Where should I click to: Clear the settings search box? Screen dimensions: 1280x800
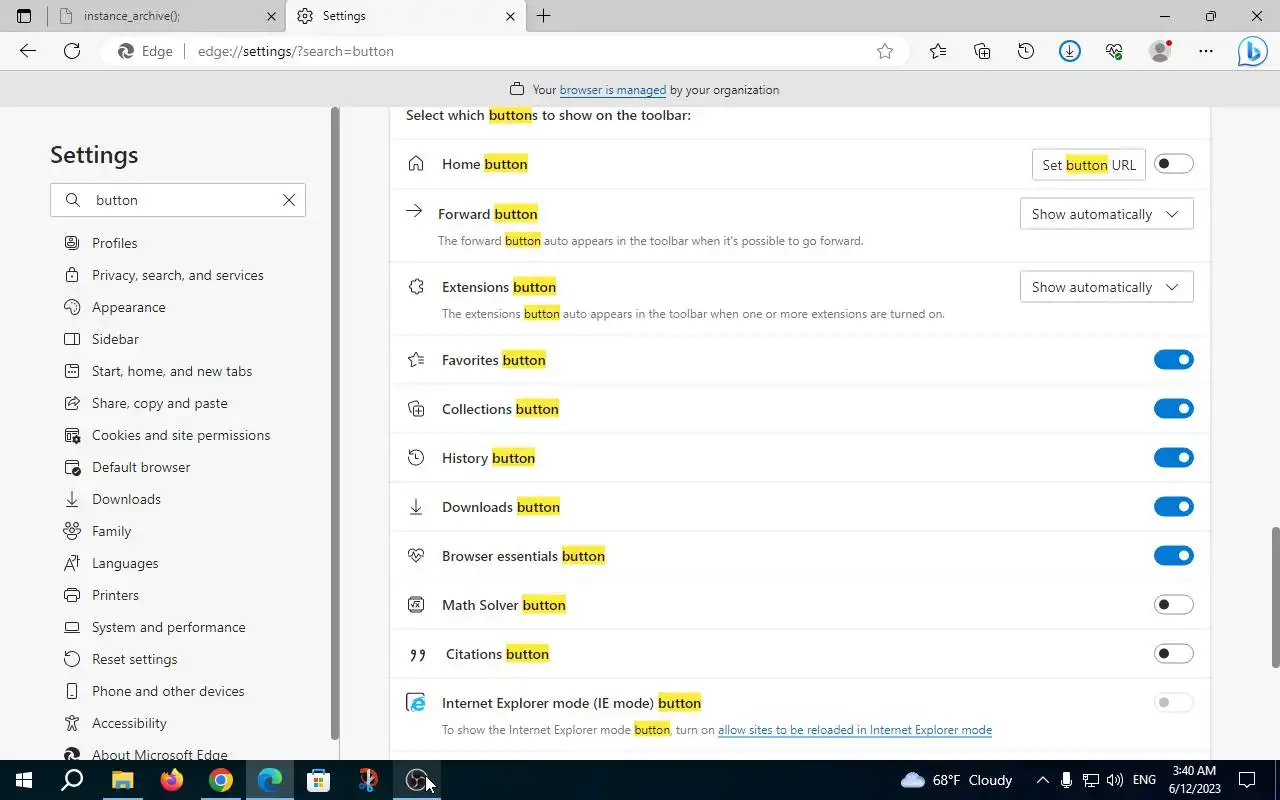(x=289, y=200)
